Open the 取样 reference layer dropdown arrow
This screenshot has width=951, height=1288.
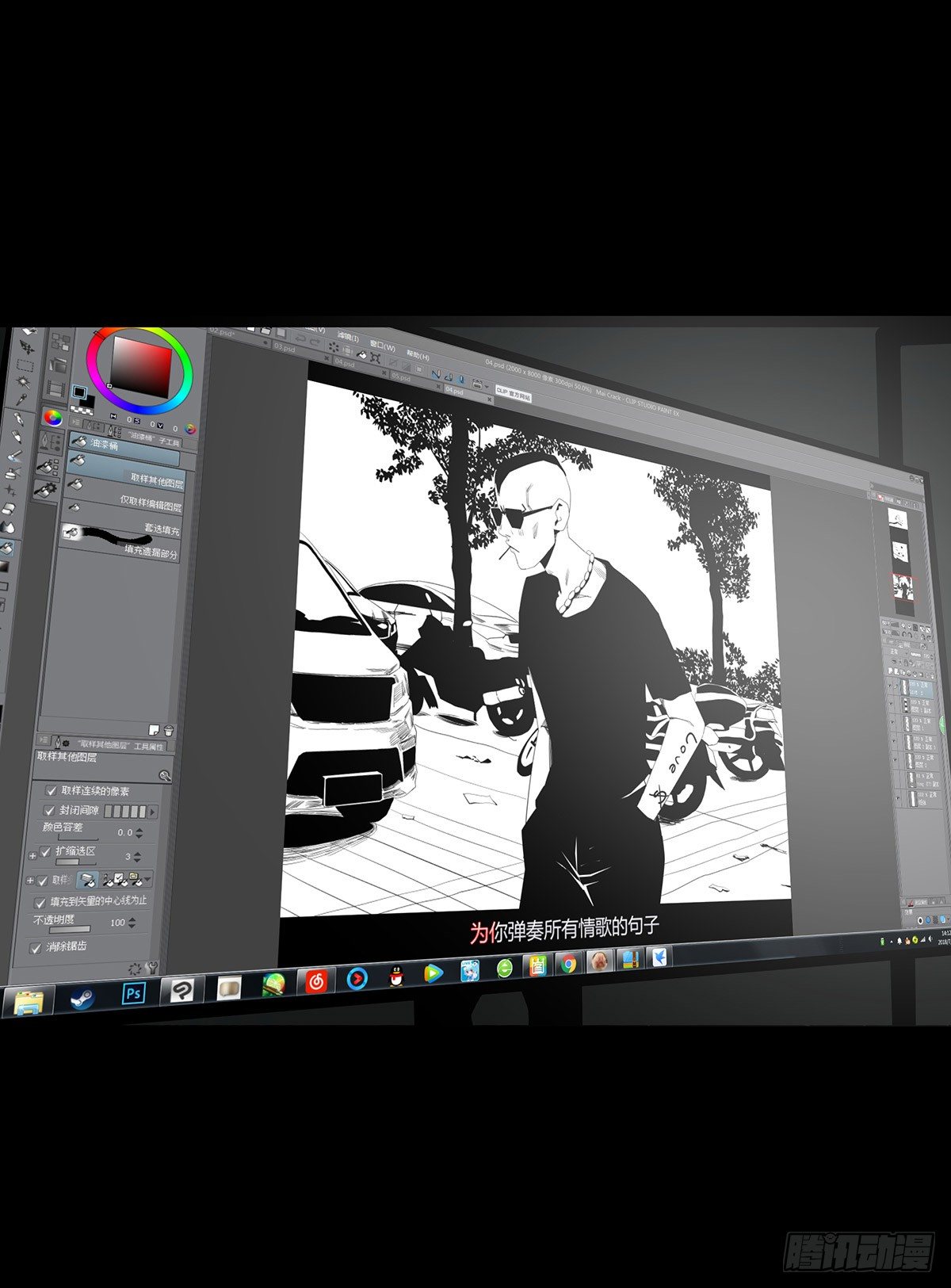click(147, 879)
